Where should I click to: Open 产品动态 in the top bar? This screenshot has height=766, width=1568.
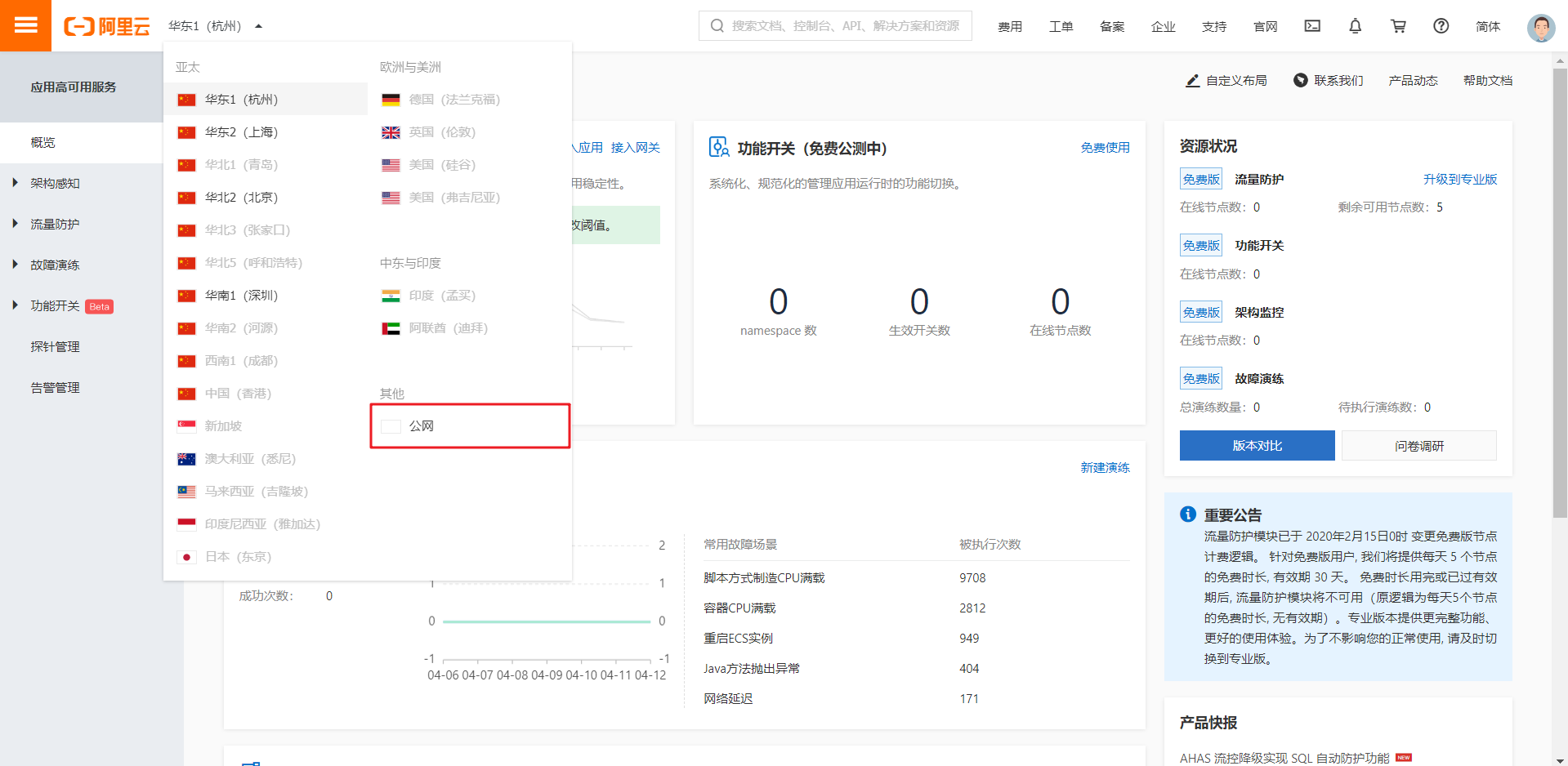pyautogui.click(x=1413, y=81)
